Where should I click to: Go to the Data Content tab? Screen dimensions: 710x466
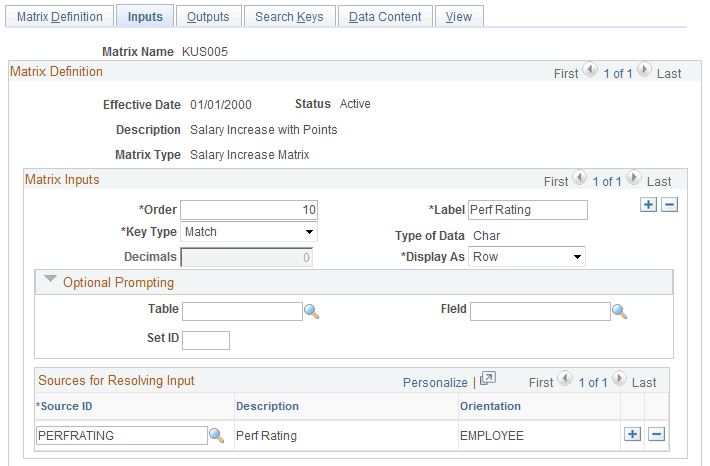point(385,16)
